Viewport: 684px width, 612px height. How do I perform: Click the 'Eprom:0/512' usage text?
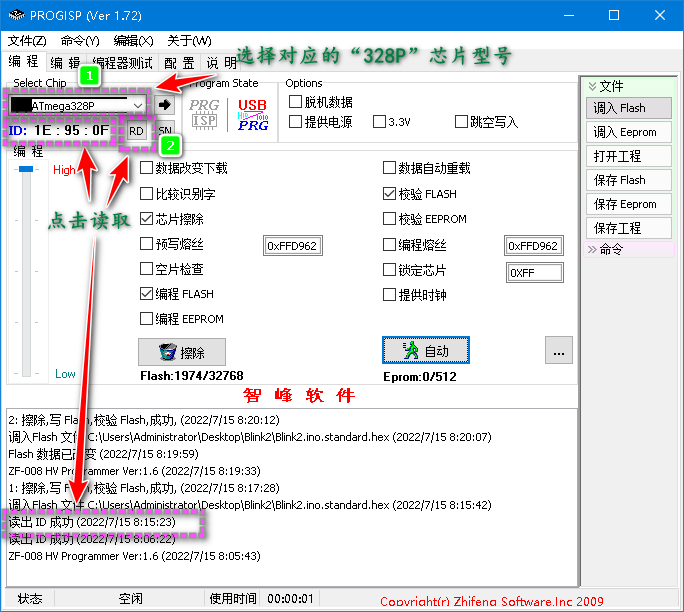(x=420, y=376)
